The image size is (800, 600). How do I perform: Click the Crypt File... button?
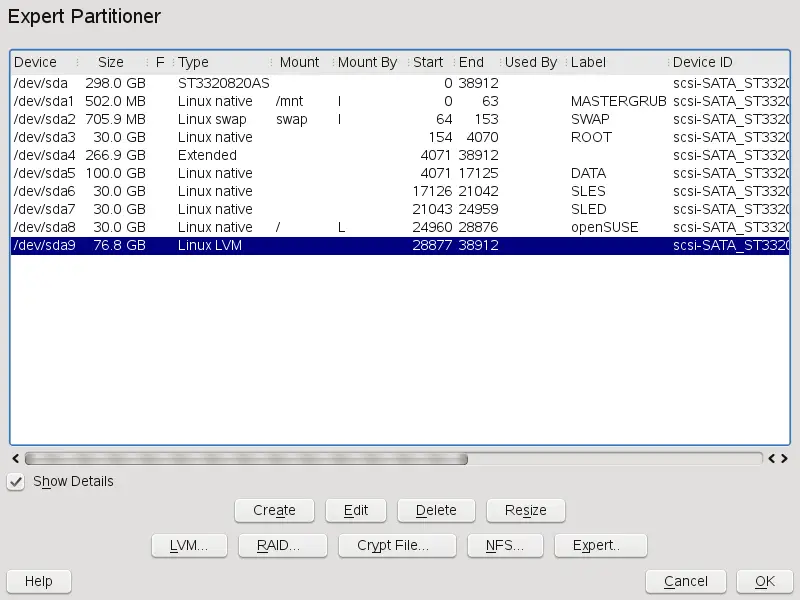tap(392, 546)
